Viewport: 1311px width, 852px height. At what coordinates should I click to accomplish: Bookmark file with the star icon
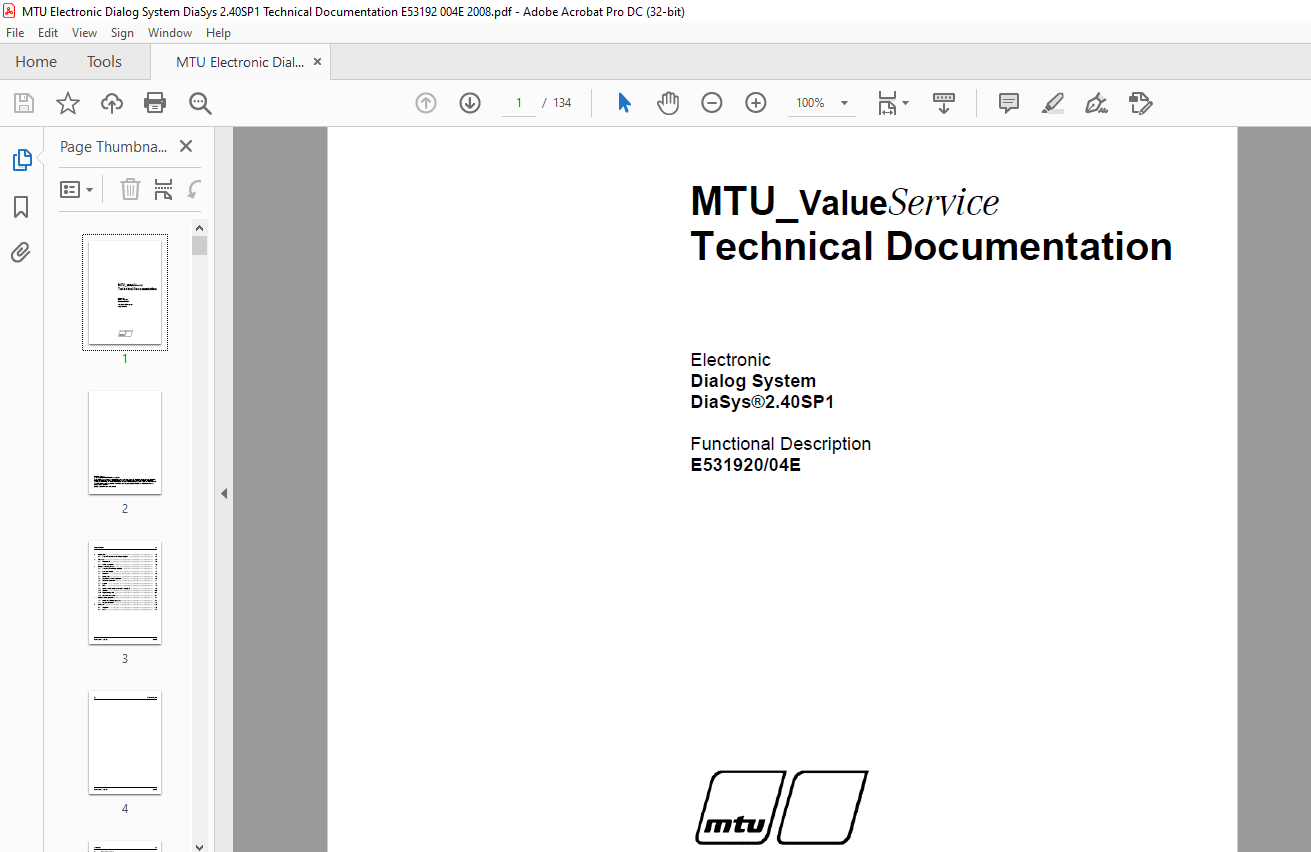(68, 103)
